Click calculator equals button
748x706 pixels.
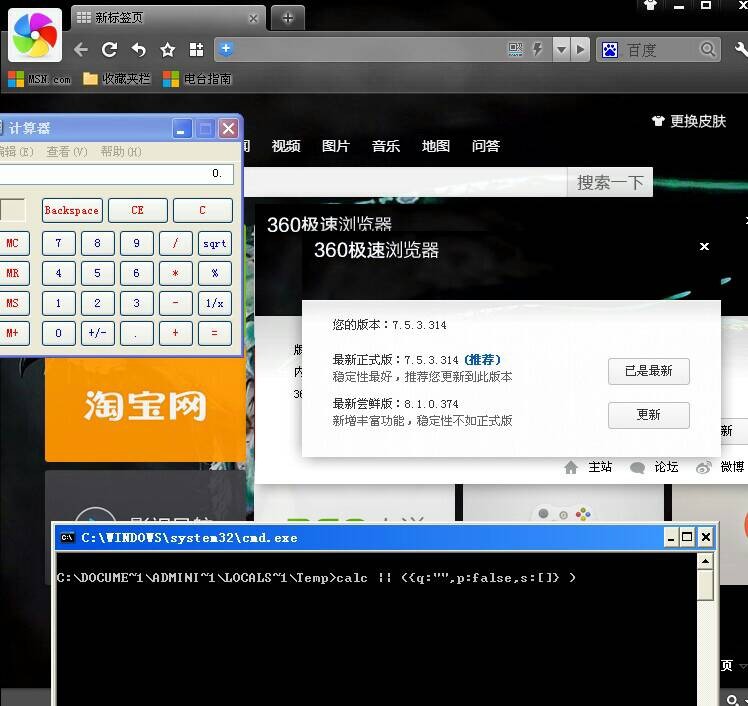point(215,333)
